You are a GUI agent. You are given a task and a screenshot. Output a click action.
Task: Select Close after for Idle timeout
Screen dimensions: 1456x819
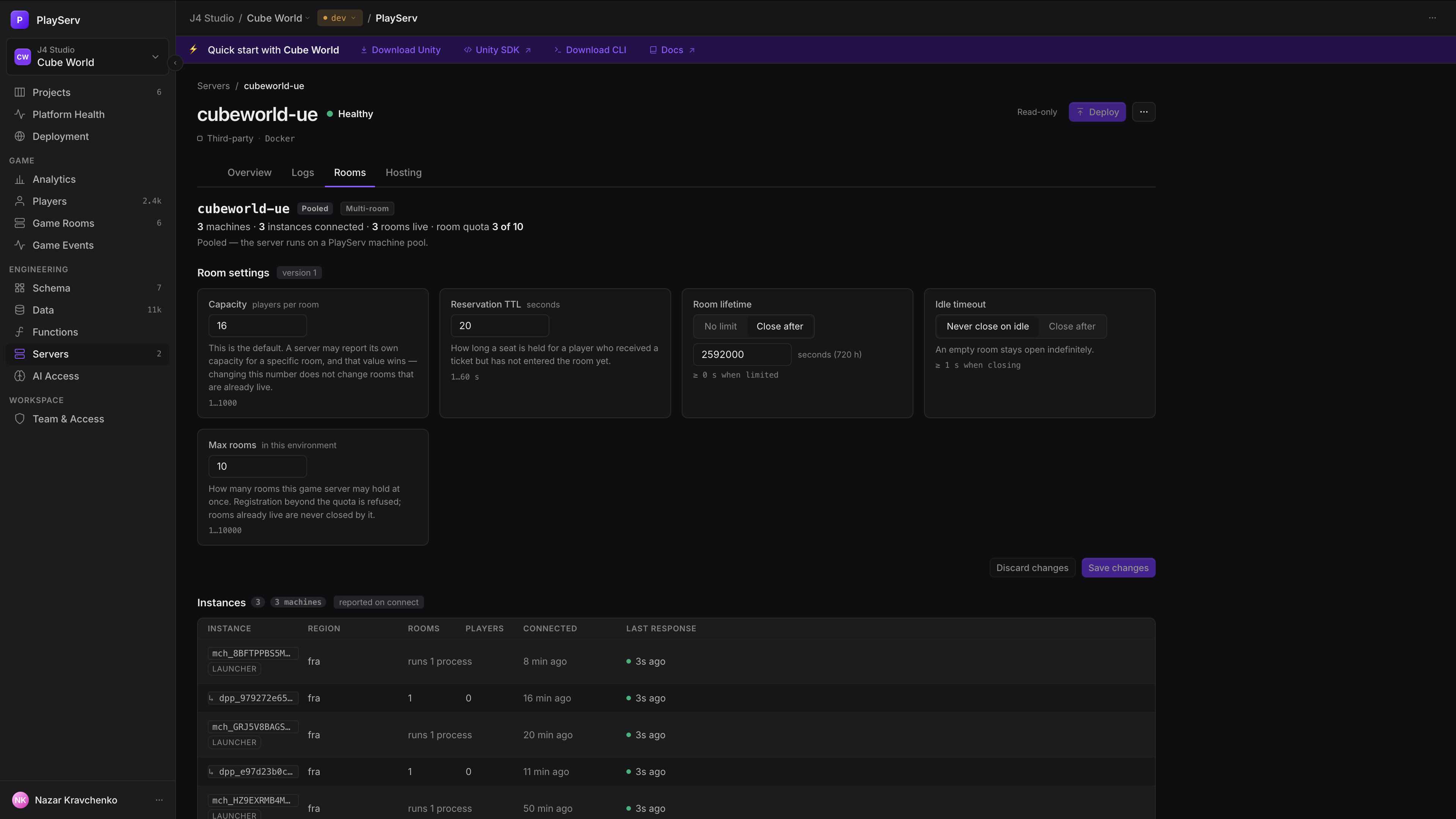[x=1072, y=326]
